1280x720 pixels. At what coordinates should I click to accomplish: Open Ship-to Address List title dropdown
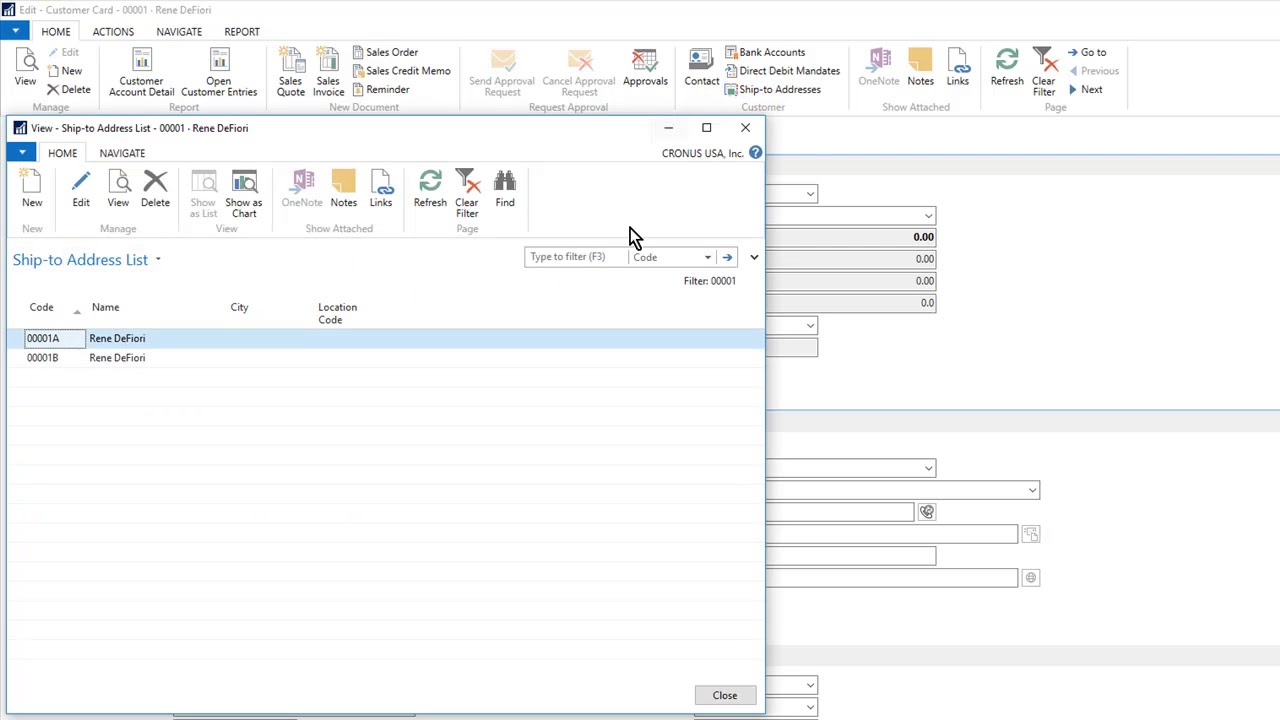click(x=158, y=260)
